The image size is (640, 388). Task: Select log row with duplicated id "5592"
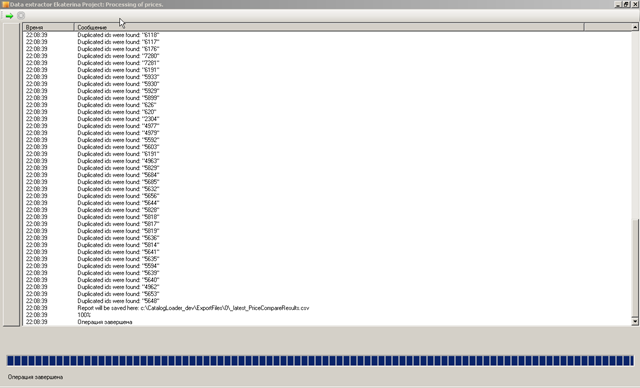tap(327, 140)
